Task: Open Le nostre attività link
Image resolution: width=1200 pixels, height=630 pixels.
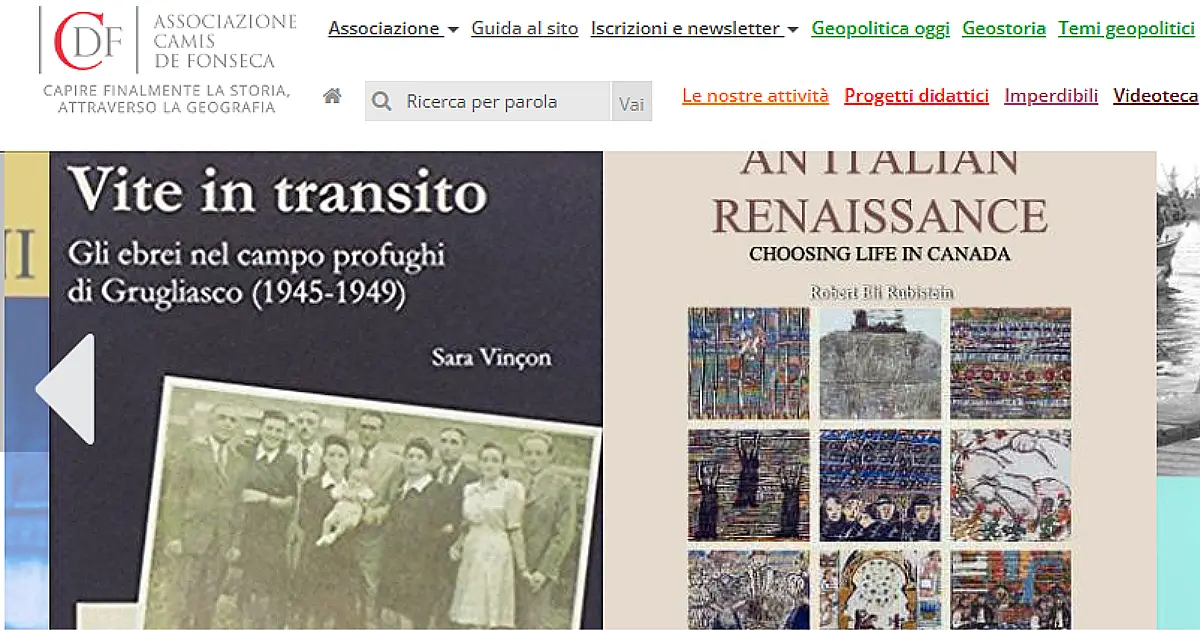Action: pyautogui.click(x=755, y=96)
